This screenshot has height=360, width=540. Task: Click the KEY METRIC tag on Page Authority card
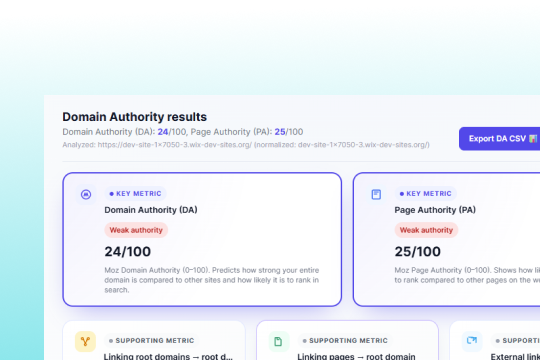(426, 194)
